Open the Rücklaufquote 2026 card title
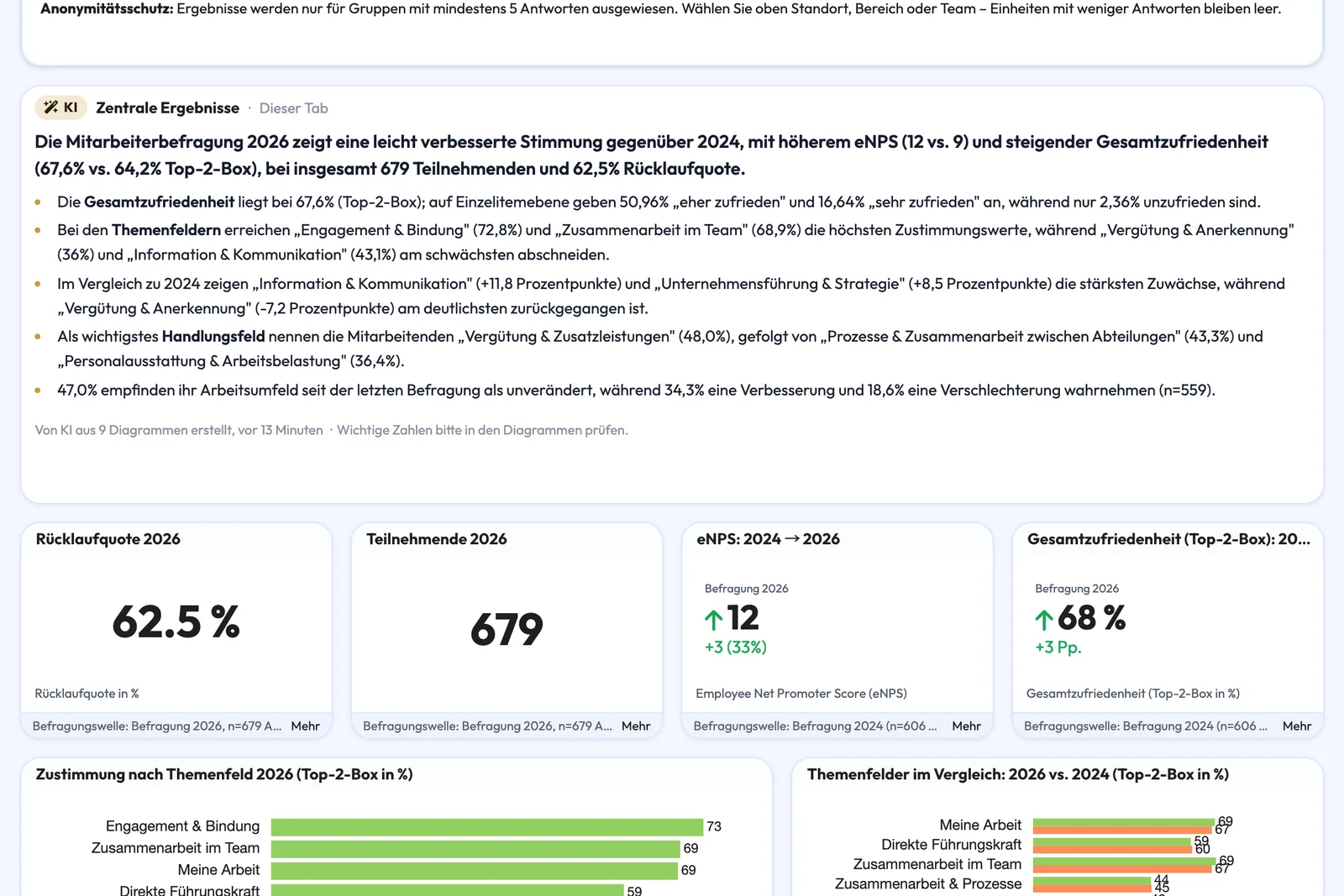The image size is (1344, 896). click(108, 539)
